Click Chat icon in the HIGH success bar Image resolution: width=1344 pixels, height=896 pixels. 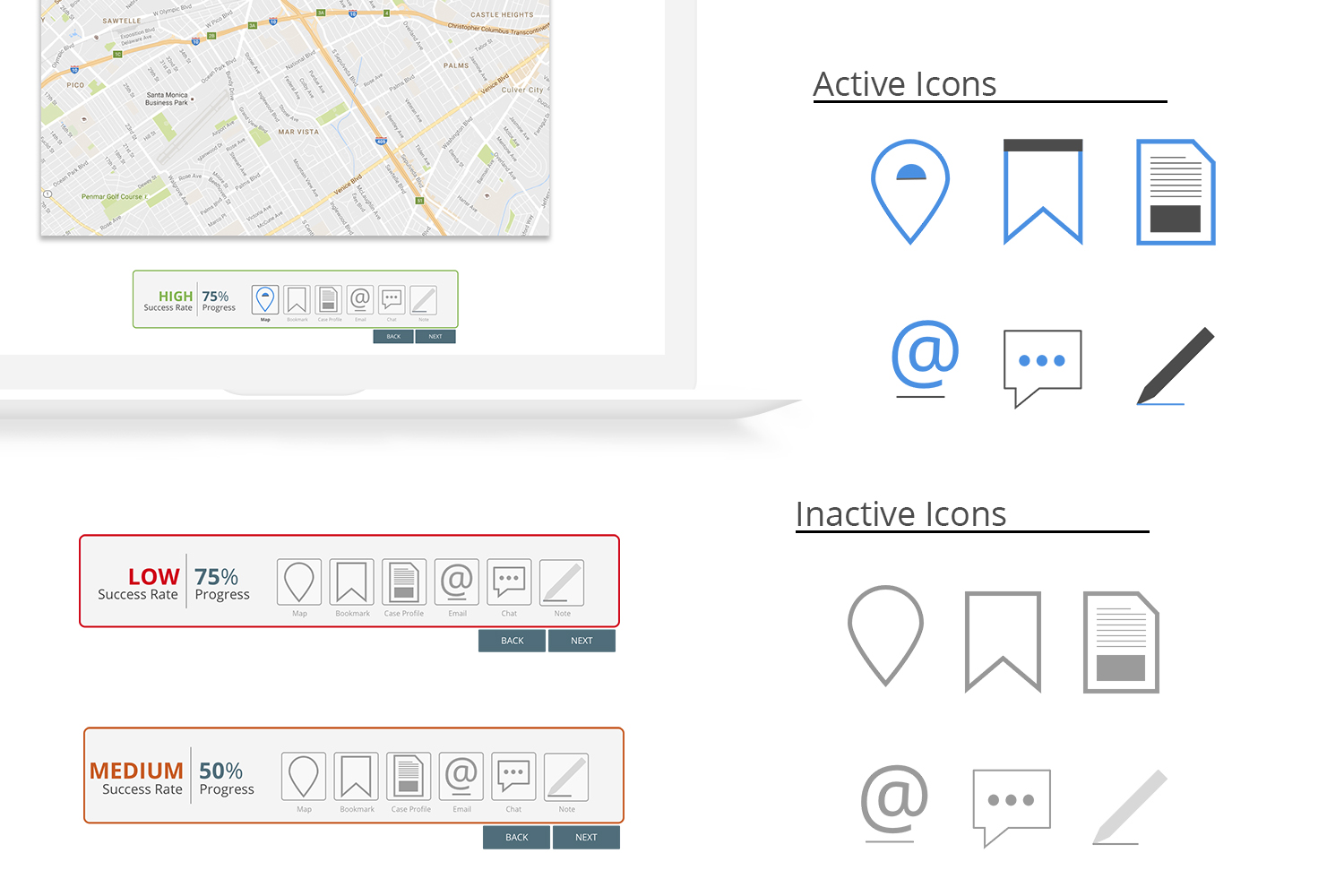click(392, 299)
